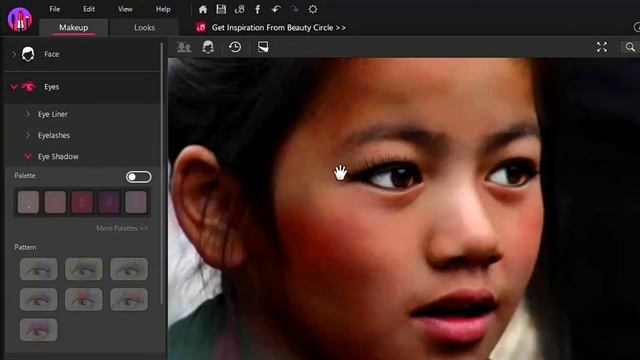Click the Home icon in top toolbar
This screenshot has width=640, height=360.
203,9
